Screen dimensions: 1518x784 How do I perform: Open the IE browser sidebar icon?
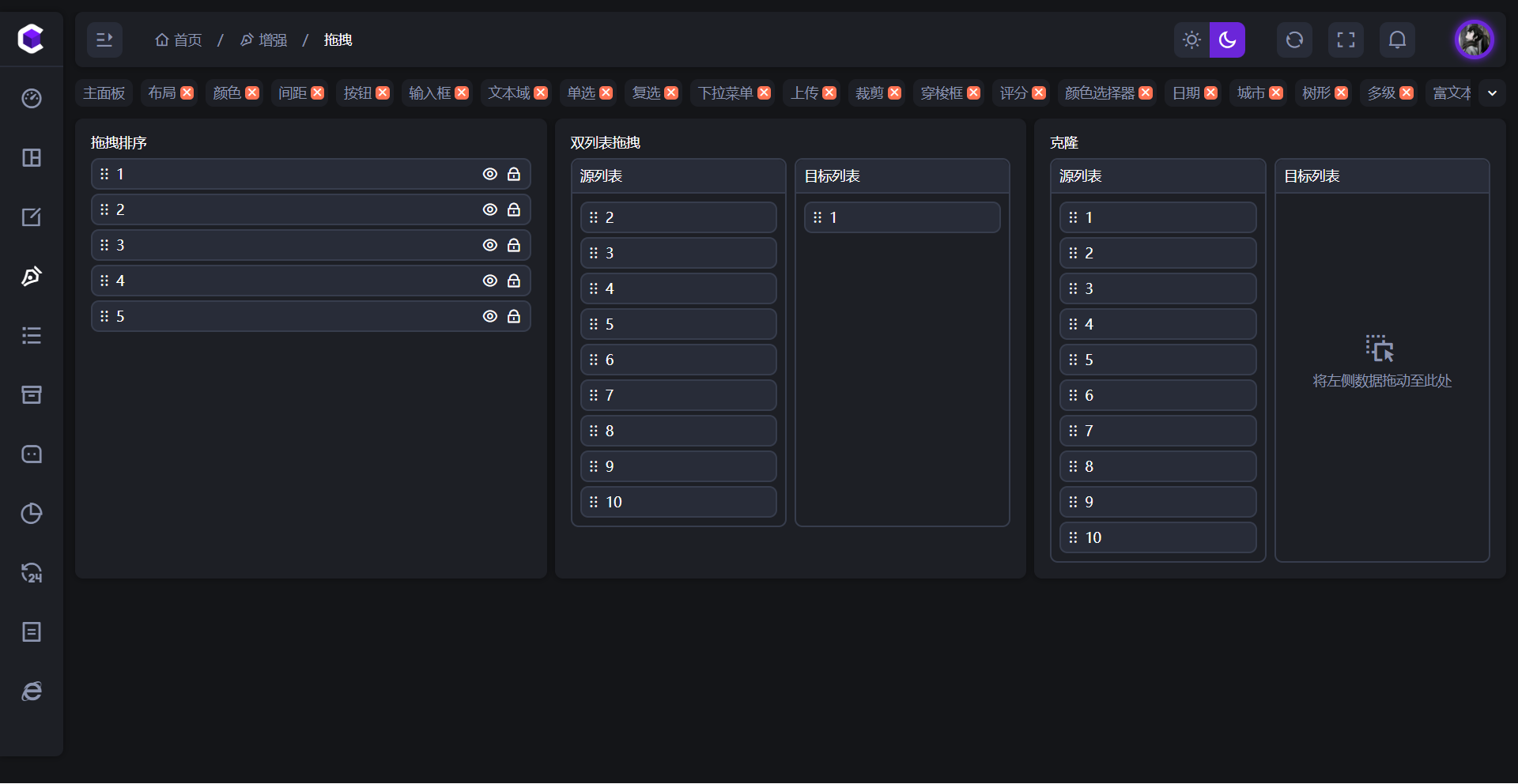(x=32, y=692)
